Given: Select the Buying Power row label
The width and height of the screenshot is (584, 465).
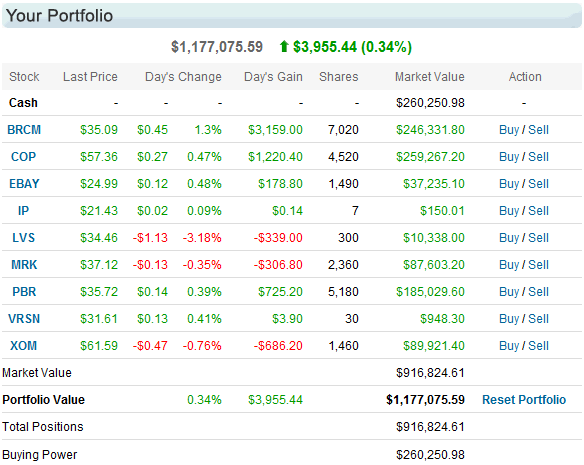Looking at the screenshot, I should tap(39, 455).
